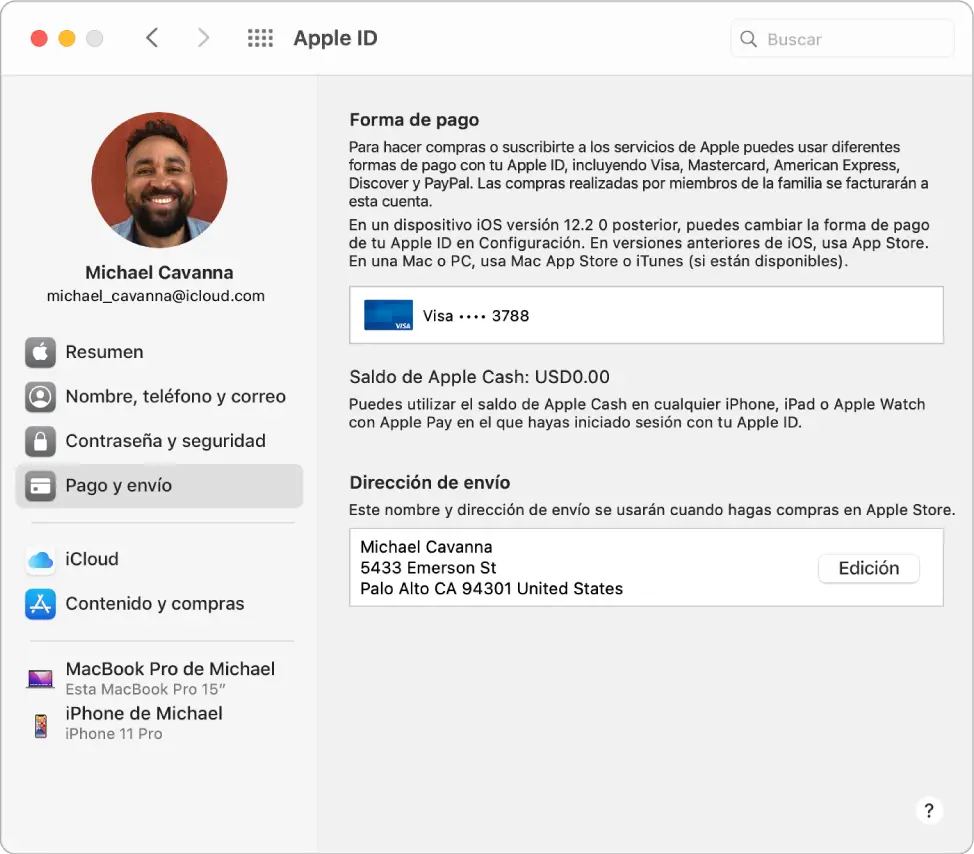Open the iCloud section

[x=159, y=560]
